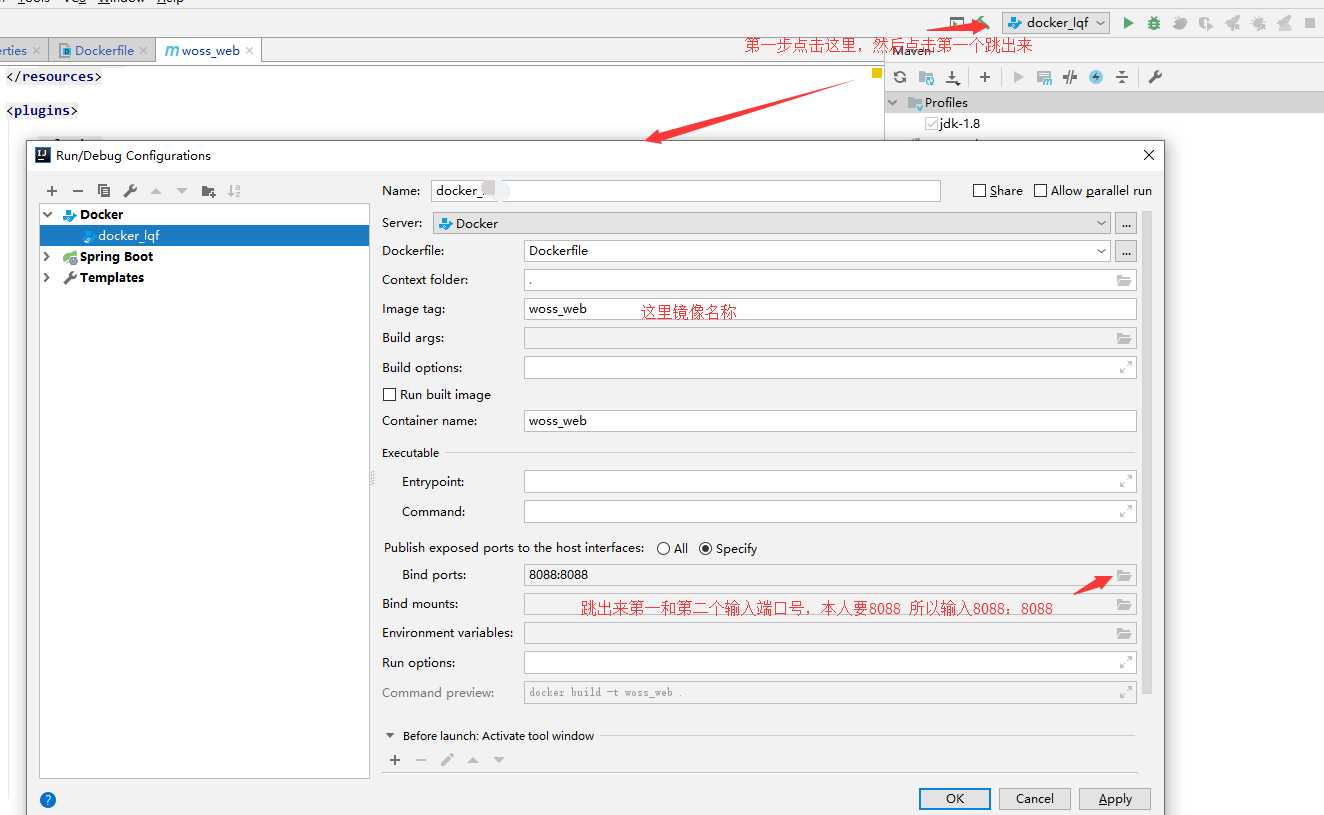Image resolution: width=1324 pixels, height=815 pixels.
Task: Start debugging with the green bug icon
Action: coord(1153,23)
